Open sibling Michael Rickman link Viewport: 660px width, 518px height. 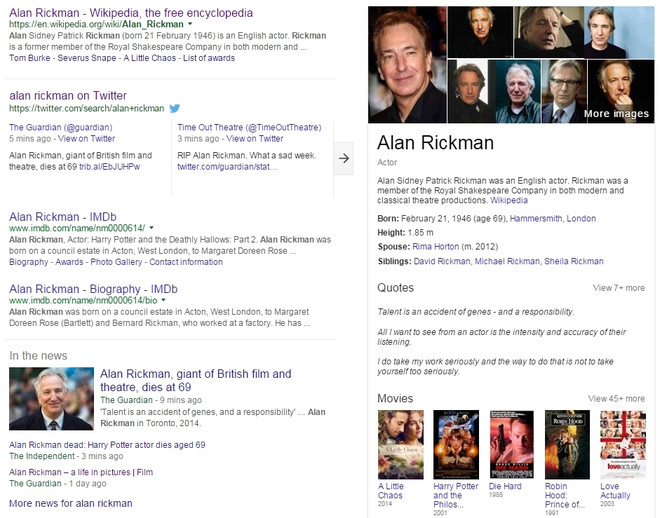pyautogui.click(x=507, y=261)
